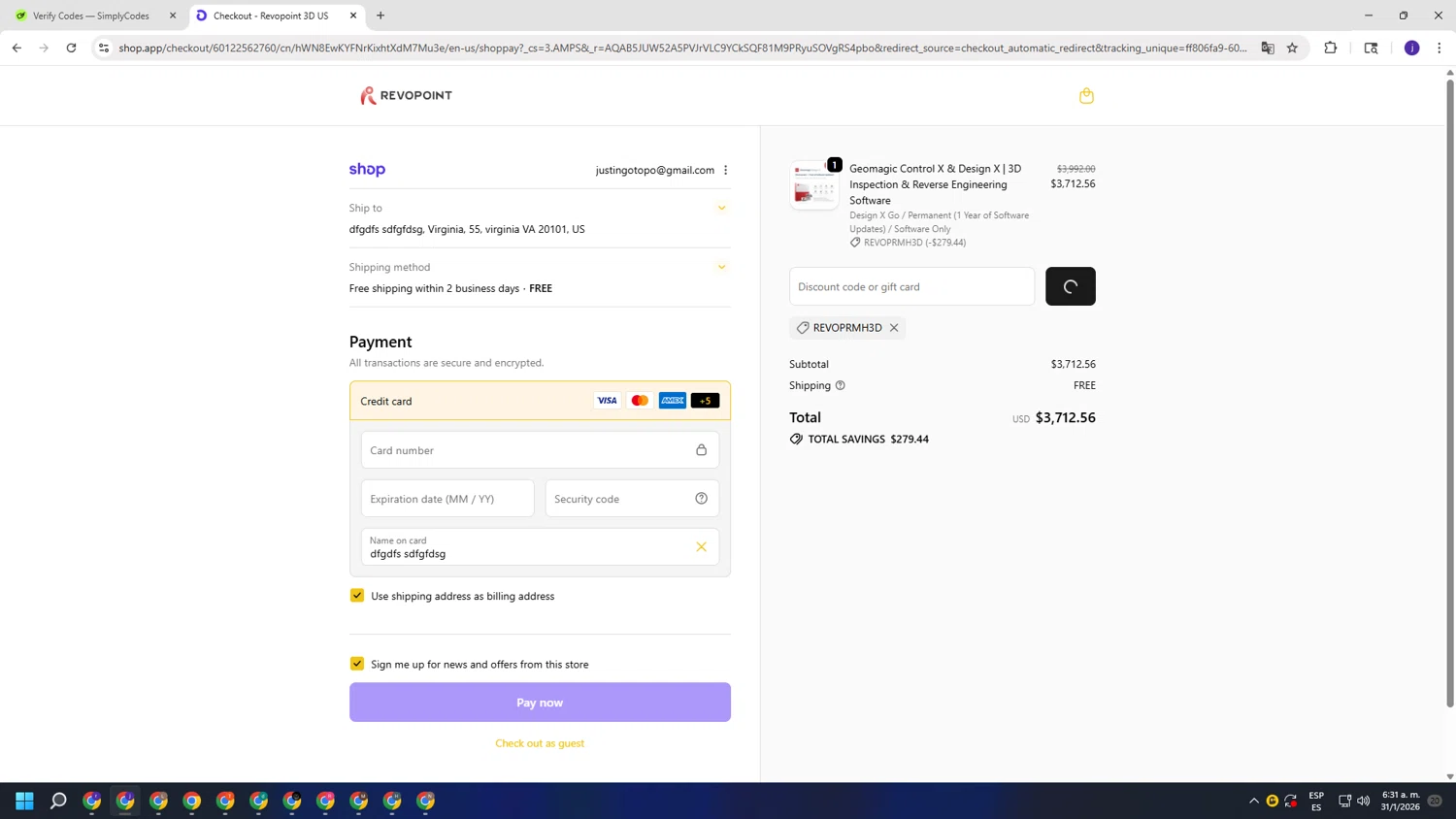Screen dimensions: 1456x819
Task: Open a new browser tab
Action: [381, 16]
